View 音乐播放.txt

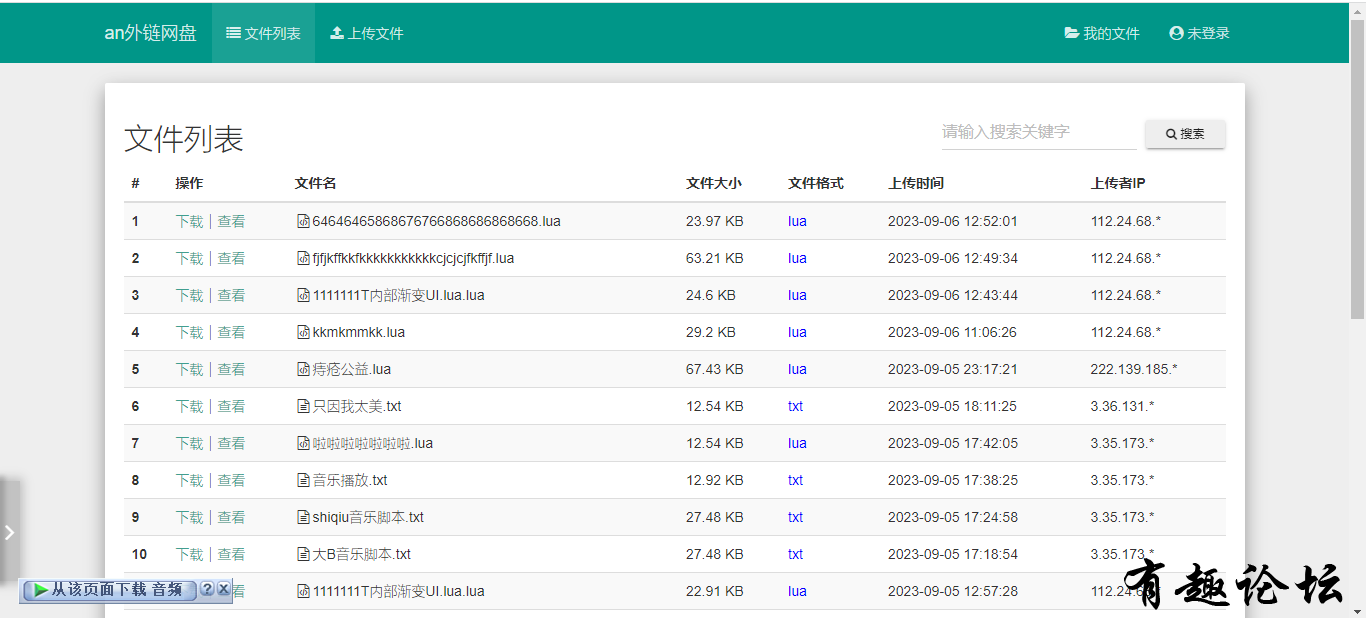coord(231,480)
